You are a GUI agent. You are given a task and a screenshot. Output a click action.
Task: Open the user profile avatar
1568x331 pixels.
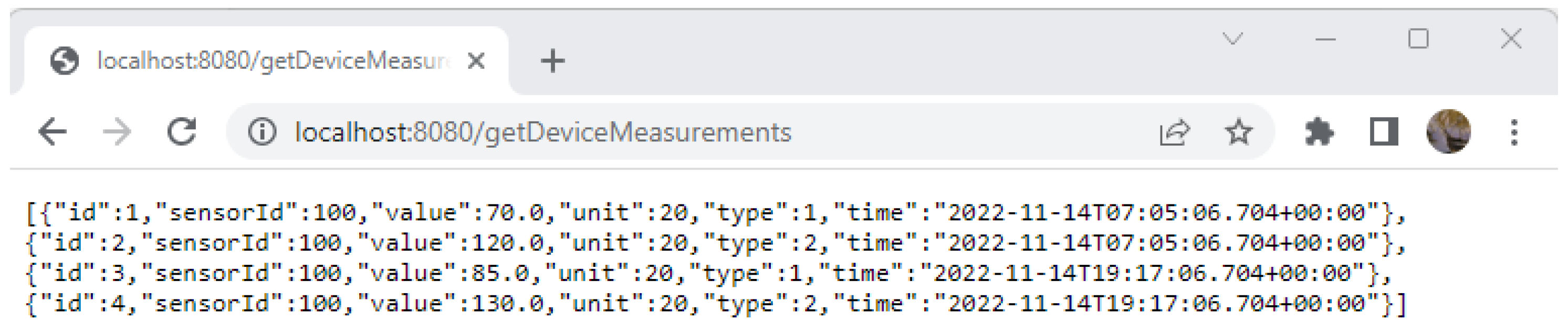[1448, 132]
